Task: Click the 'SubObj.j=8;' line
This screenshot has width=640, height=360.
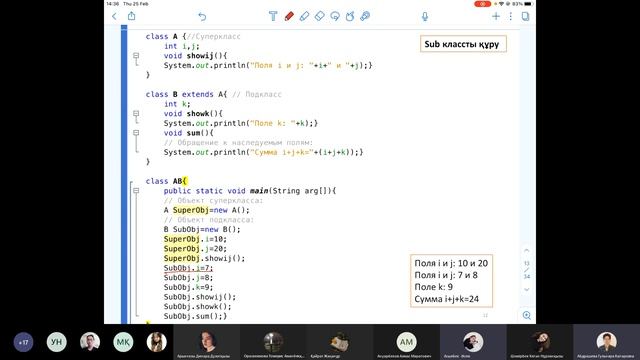Action: tap(189, 278)
